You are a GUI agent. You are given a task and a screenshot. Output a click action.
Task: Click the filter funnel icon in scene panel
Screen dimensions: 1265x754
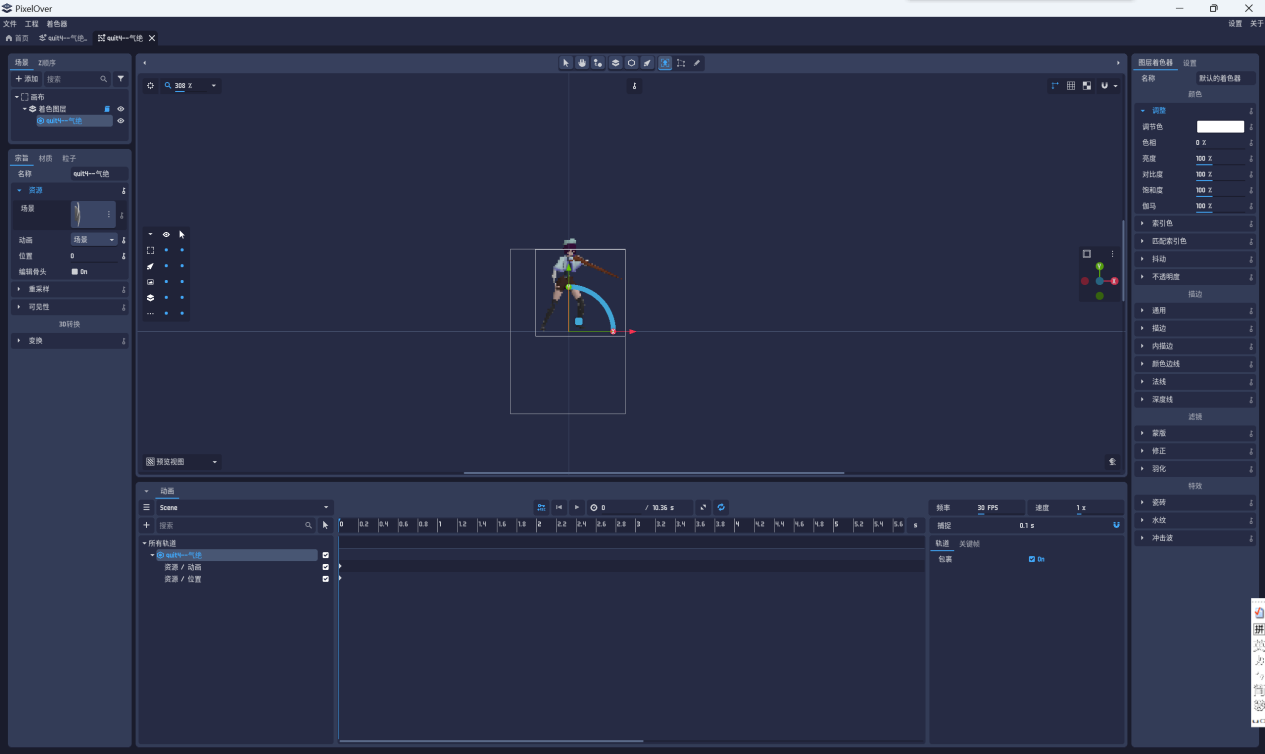(121, 78)
